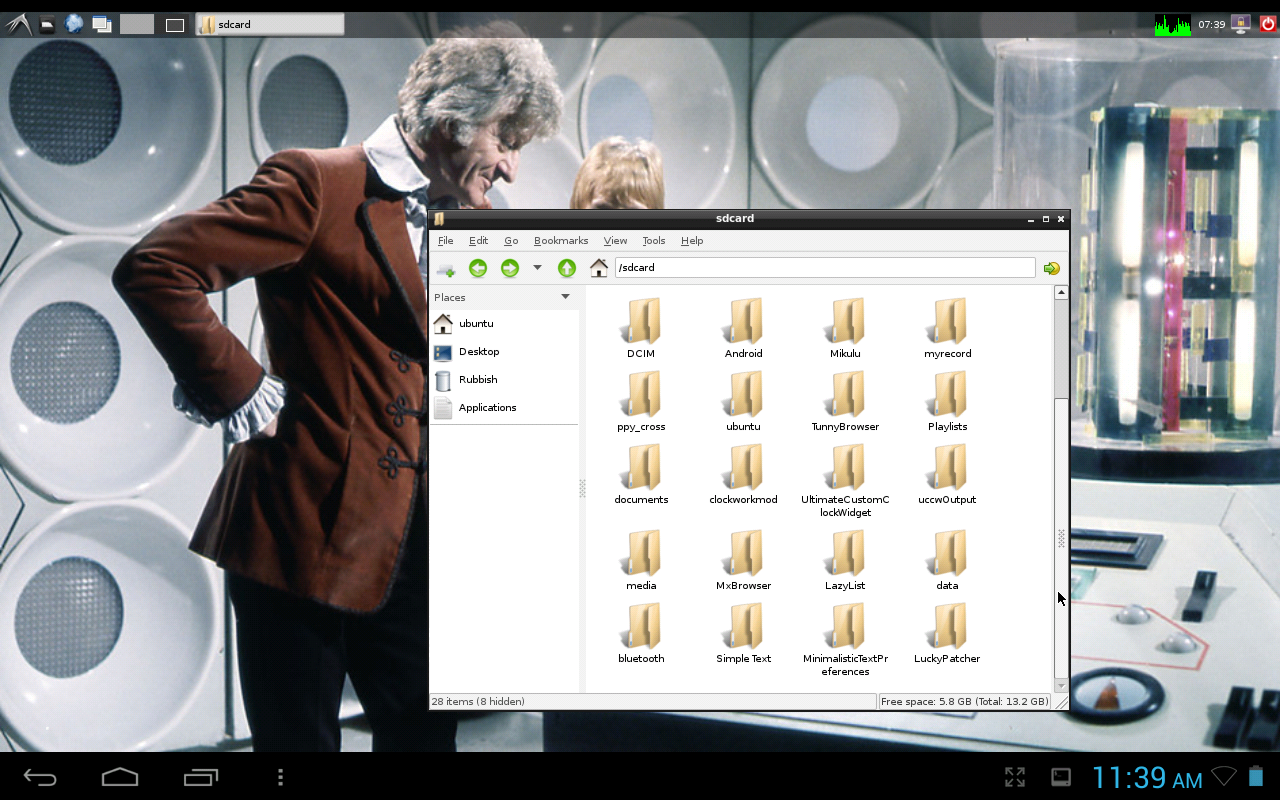
Task: Tap the Android home button
Action: pyautogui.click(x=120, y=777)
